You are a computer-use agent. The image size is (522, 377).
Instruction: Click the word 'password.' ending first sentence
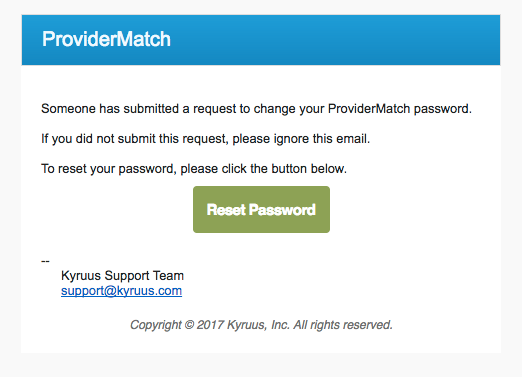click(x=443, y=109)
